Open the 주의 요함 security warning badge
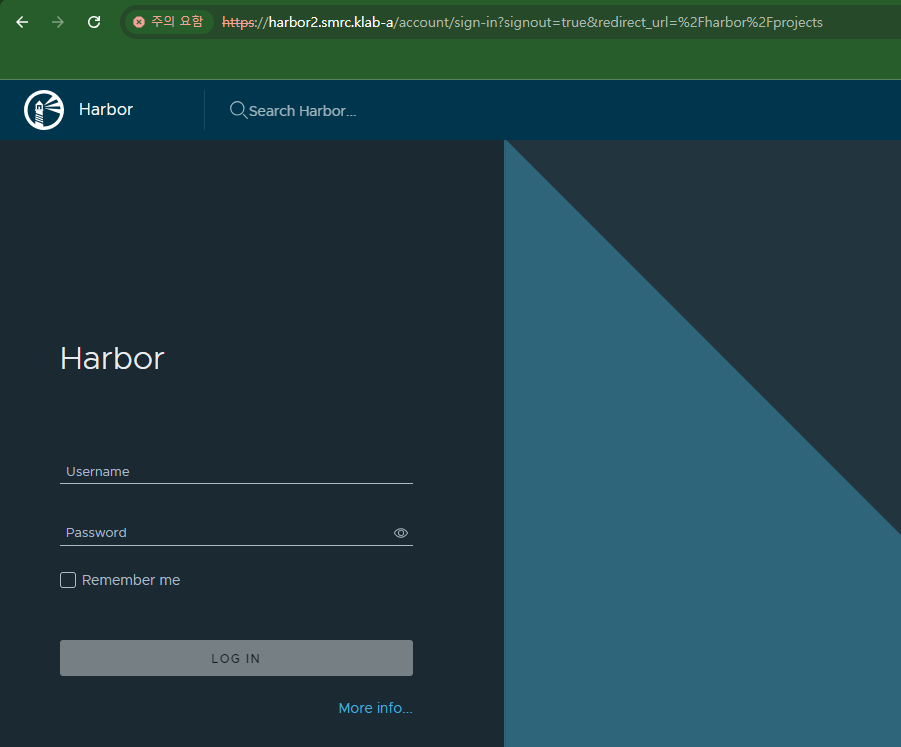The height and width of the screenshot is (747, 901). (x=168, y=22)
